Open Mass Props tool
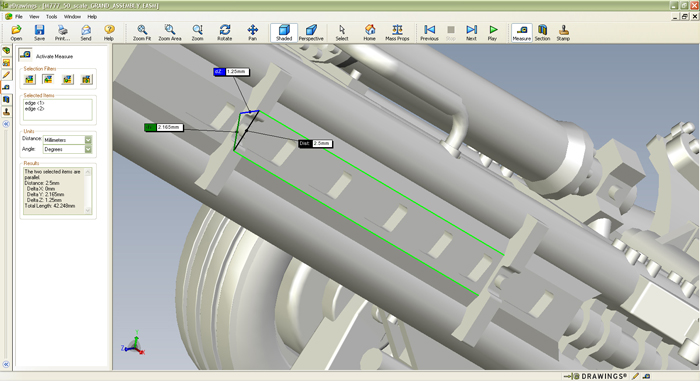Screen dimensions: 700x381 [x=397, y=33]
